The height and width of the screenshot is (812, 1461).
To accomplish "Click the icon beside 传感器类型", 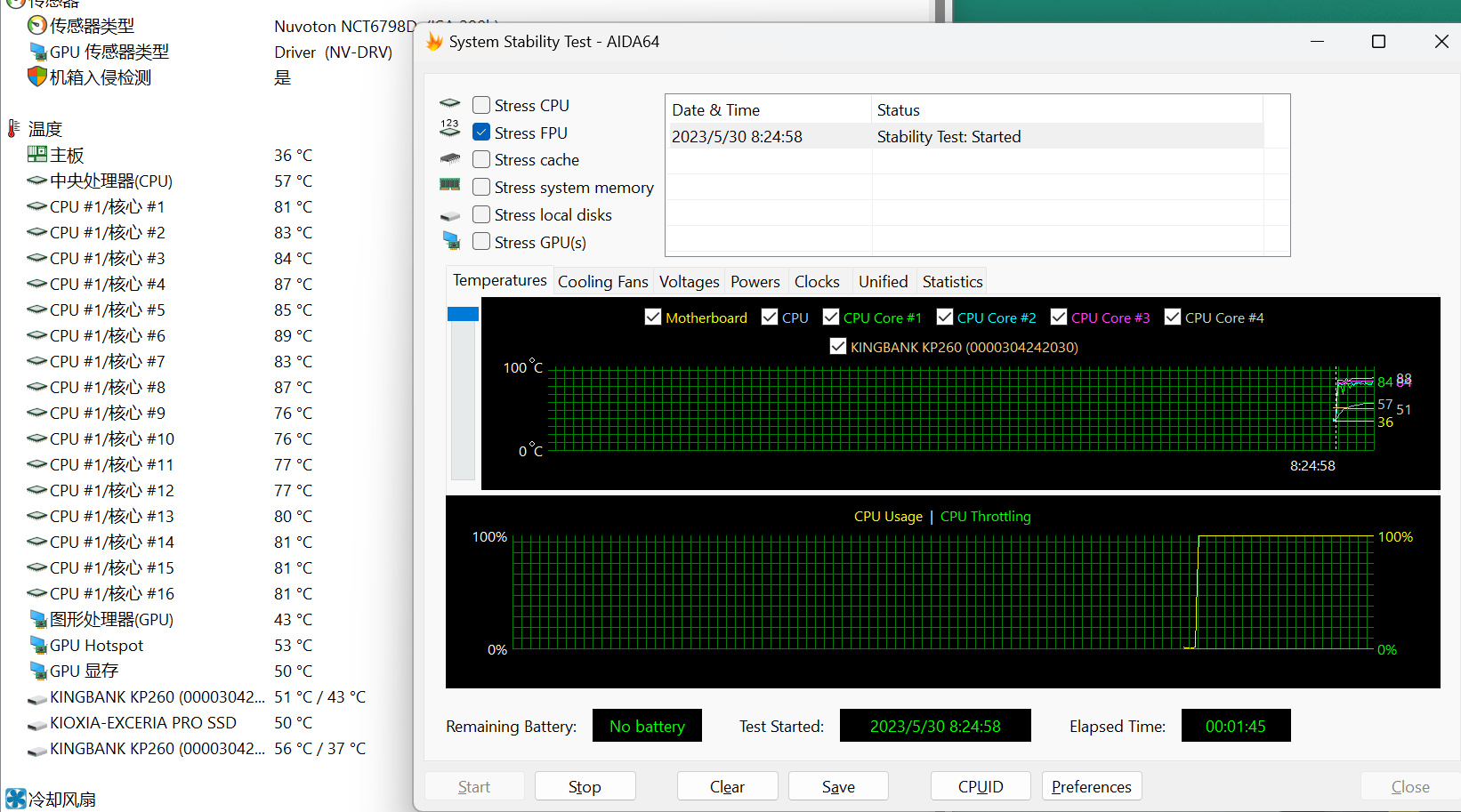I will pos(37,26).
